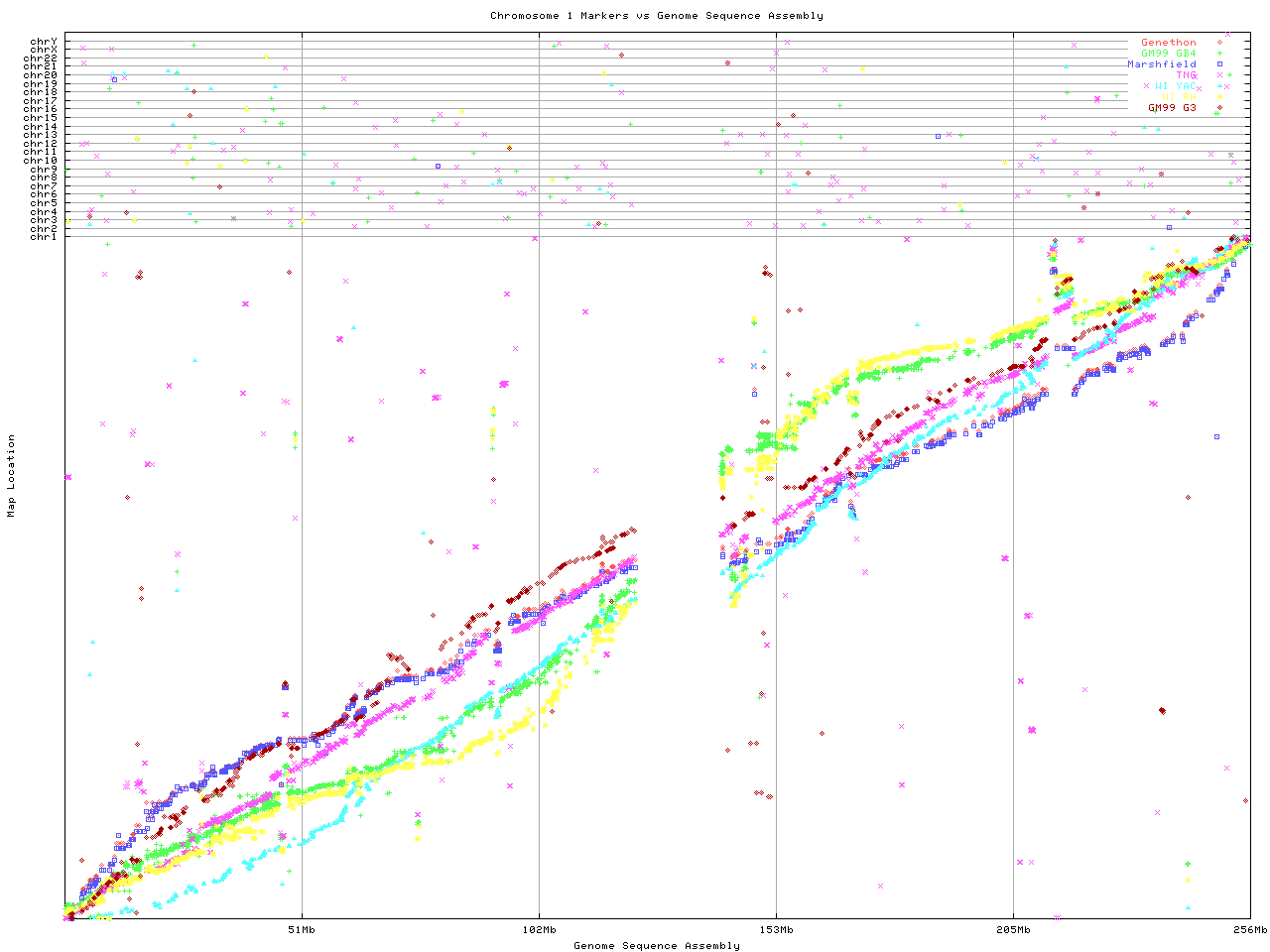Screen dimensions: 1270x952
Task: Click the dark red GM99 G3 legend marker
Action: click(x=1218, y=108)
